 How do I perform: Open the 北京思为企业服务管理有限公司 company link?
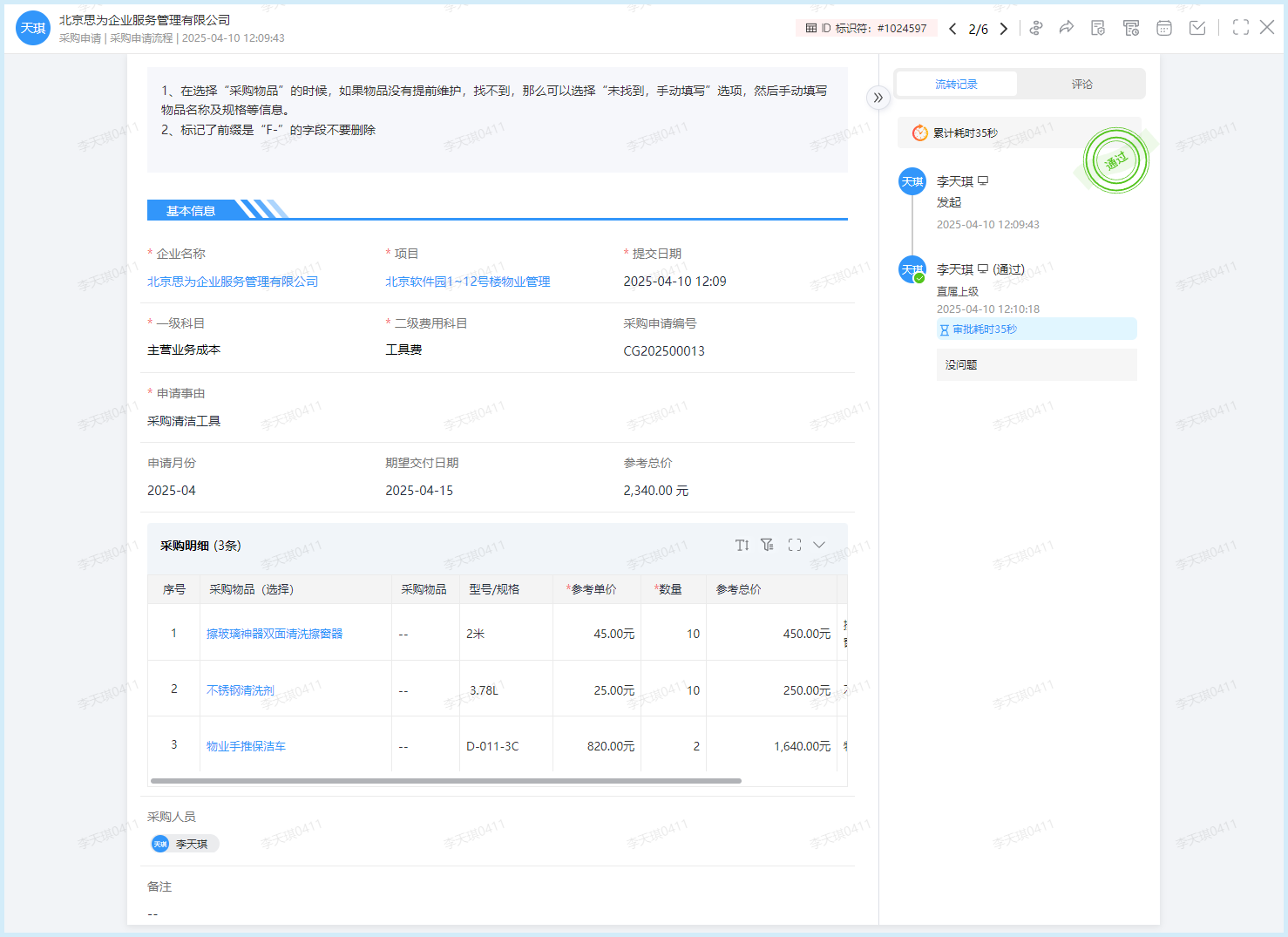[233, 282]
